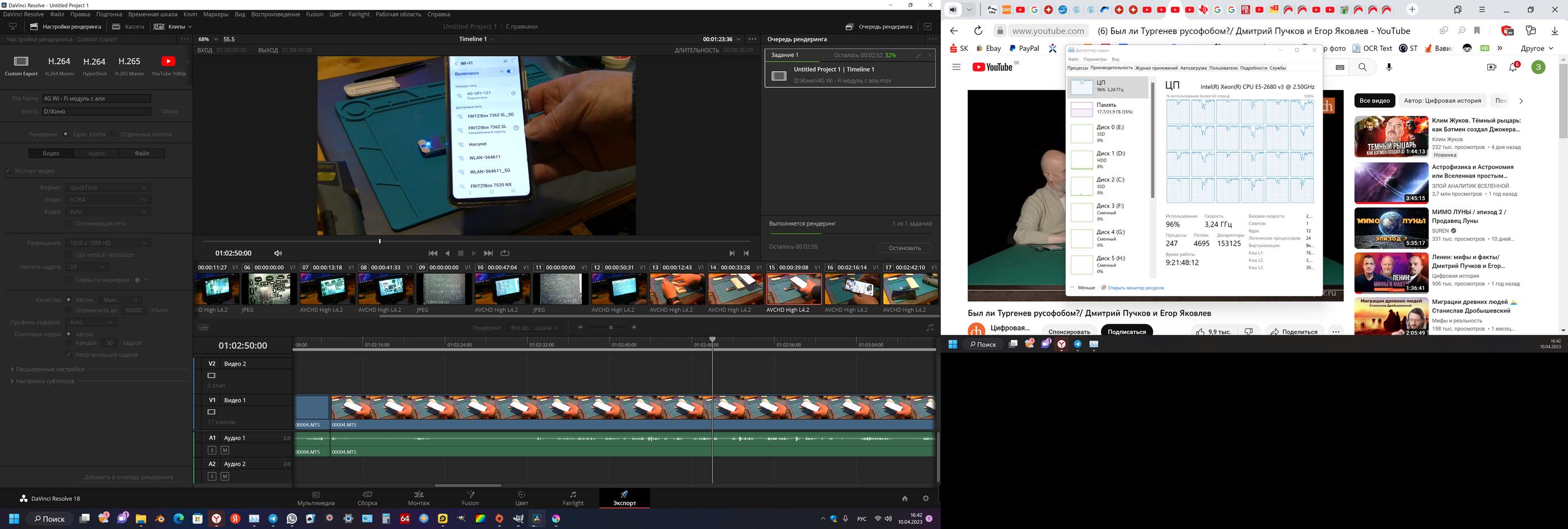Open DaVinci project settings gear
The width and height of the screenshot is (1568, 529).
[x=926, y=498]
